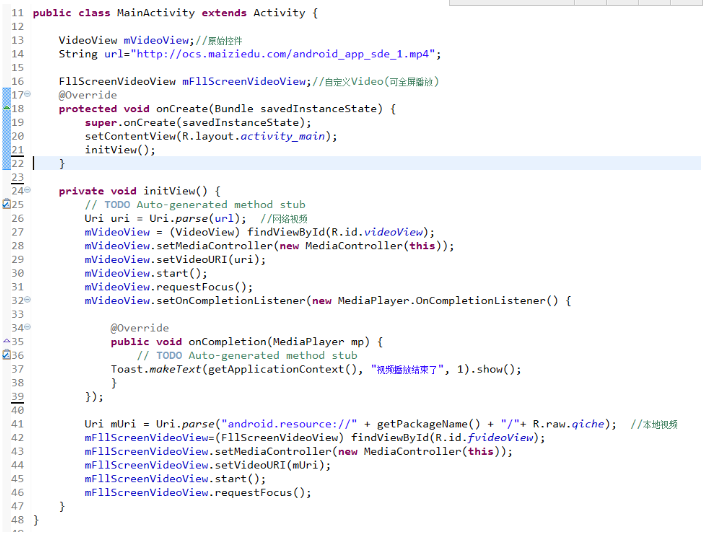Click line number 48 in the gutter
This screenshot has height=541, width=712.
(x=17, y=520)
